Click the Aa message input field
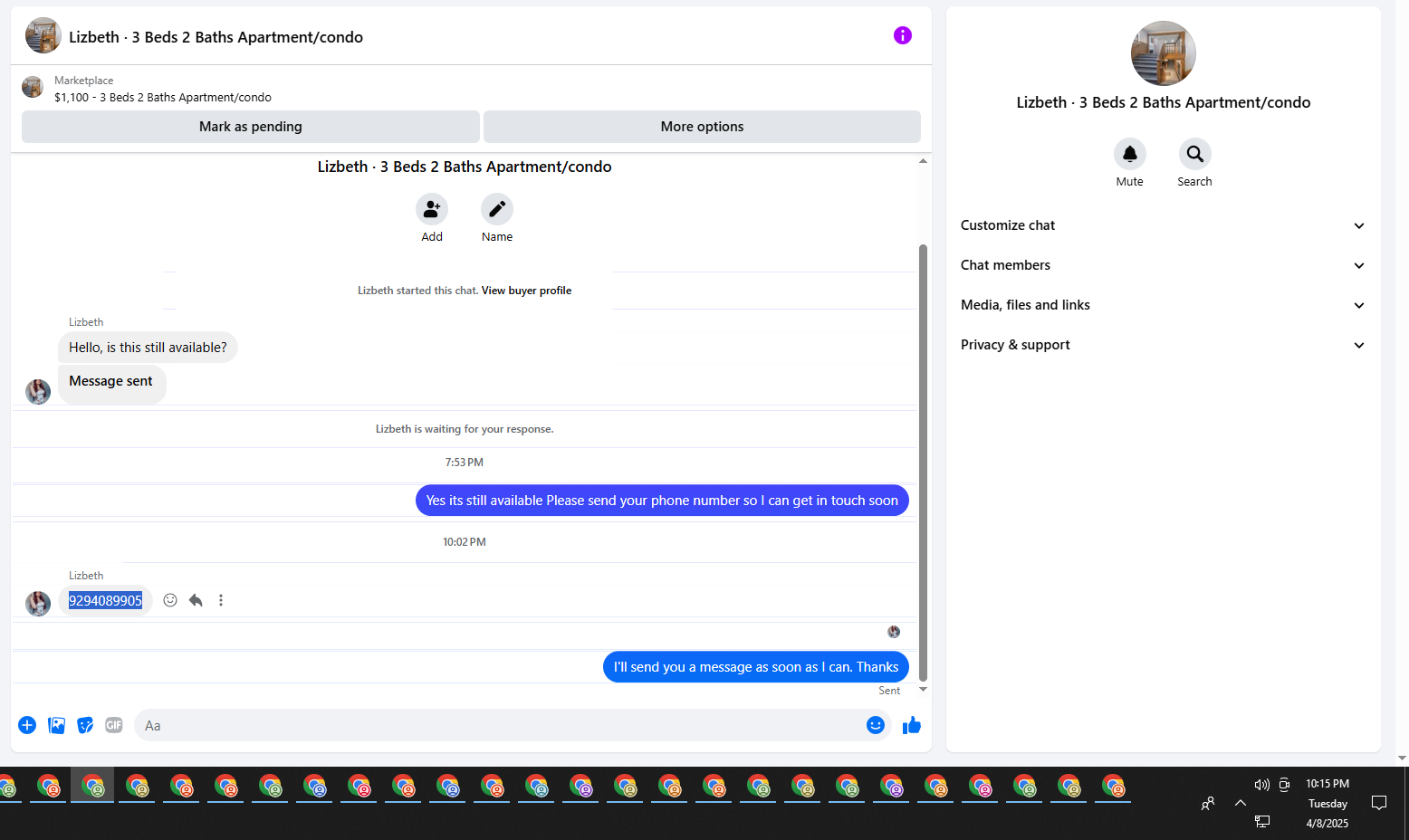The height and width of the screenshot is (840, 1409). (x=498, y=725)
